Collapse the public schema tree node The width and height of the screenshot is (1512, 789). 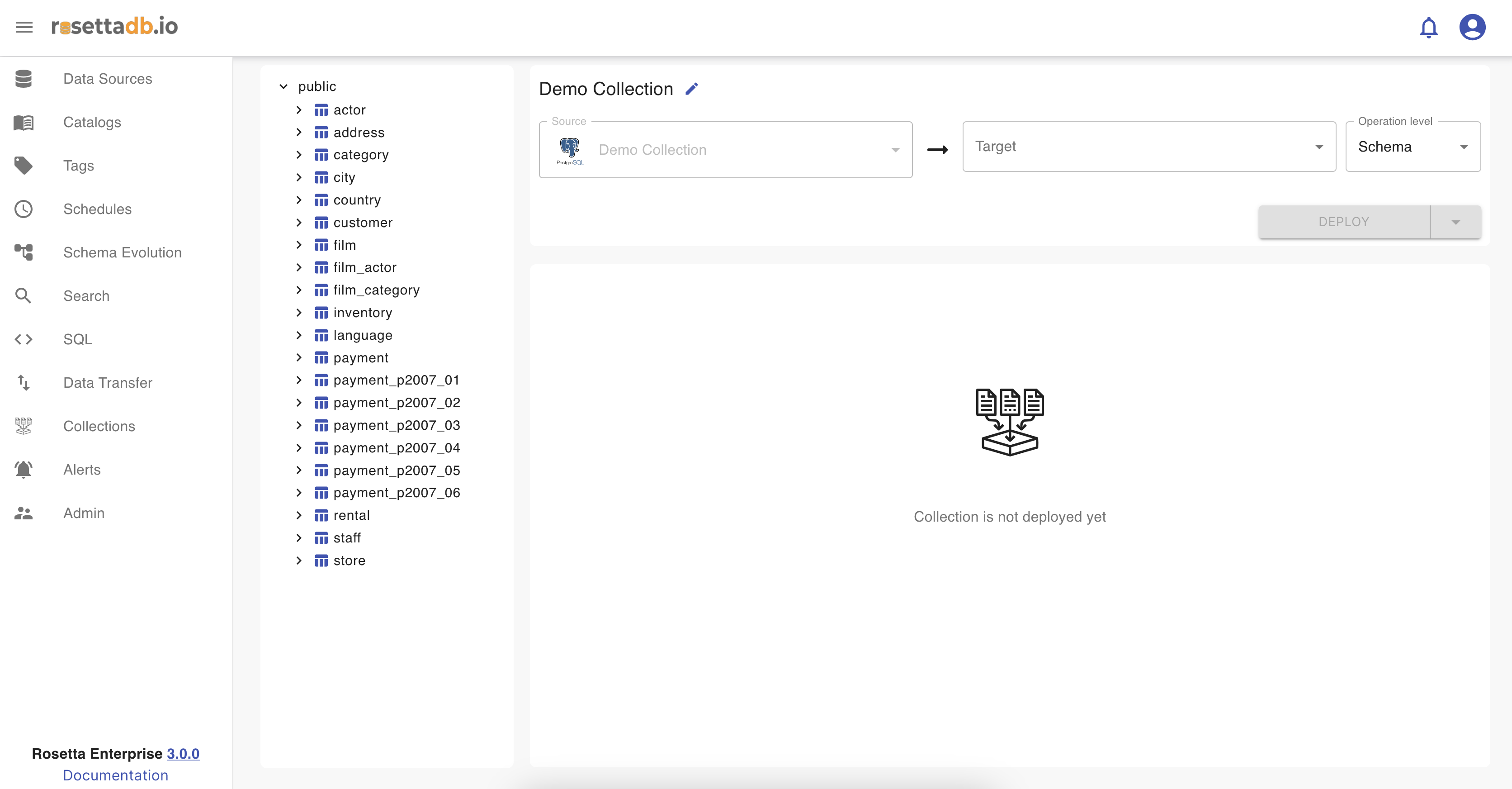tap(283, 86)
